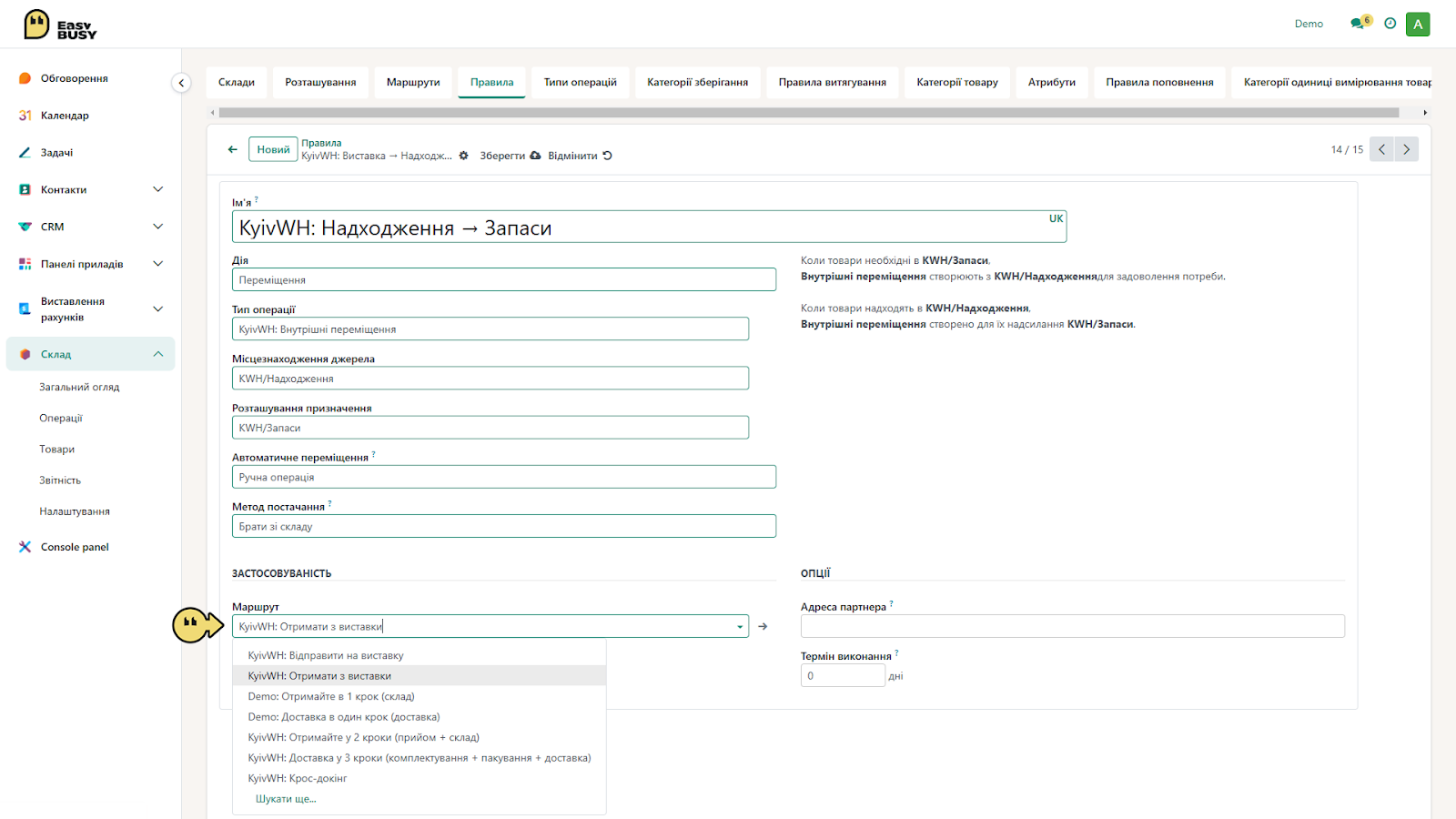Open Demo company selector
Screen dimensions: 1456x819
1309,24
